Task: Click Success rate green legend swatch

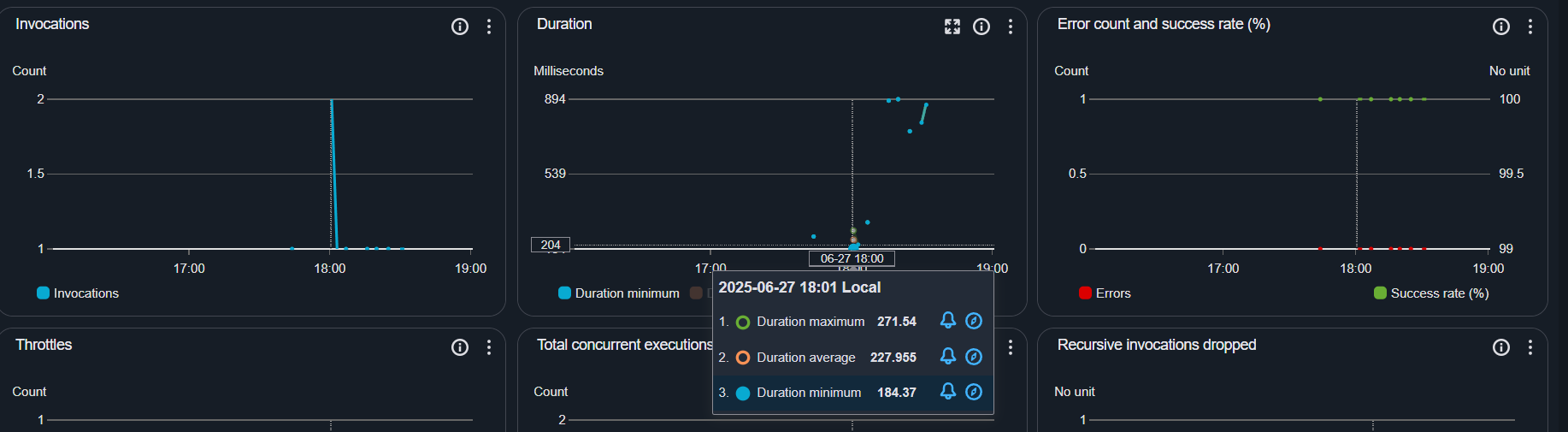Action: (x=1380, y=293)
